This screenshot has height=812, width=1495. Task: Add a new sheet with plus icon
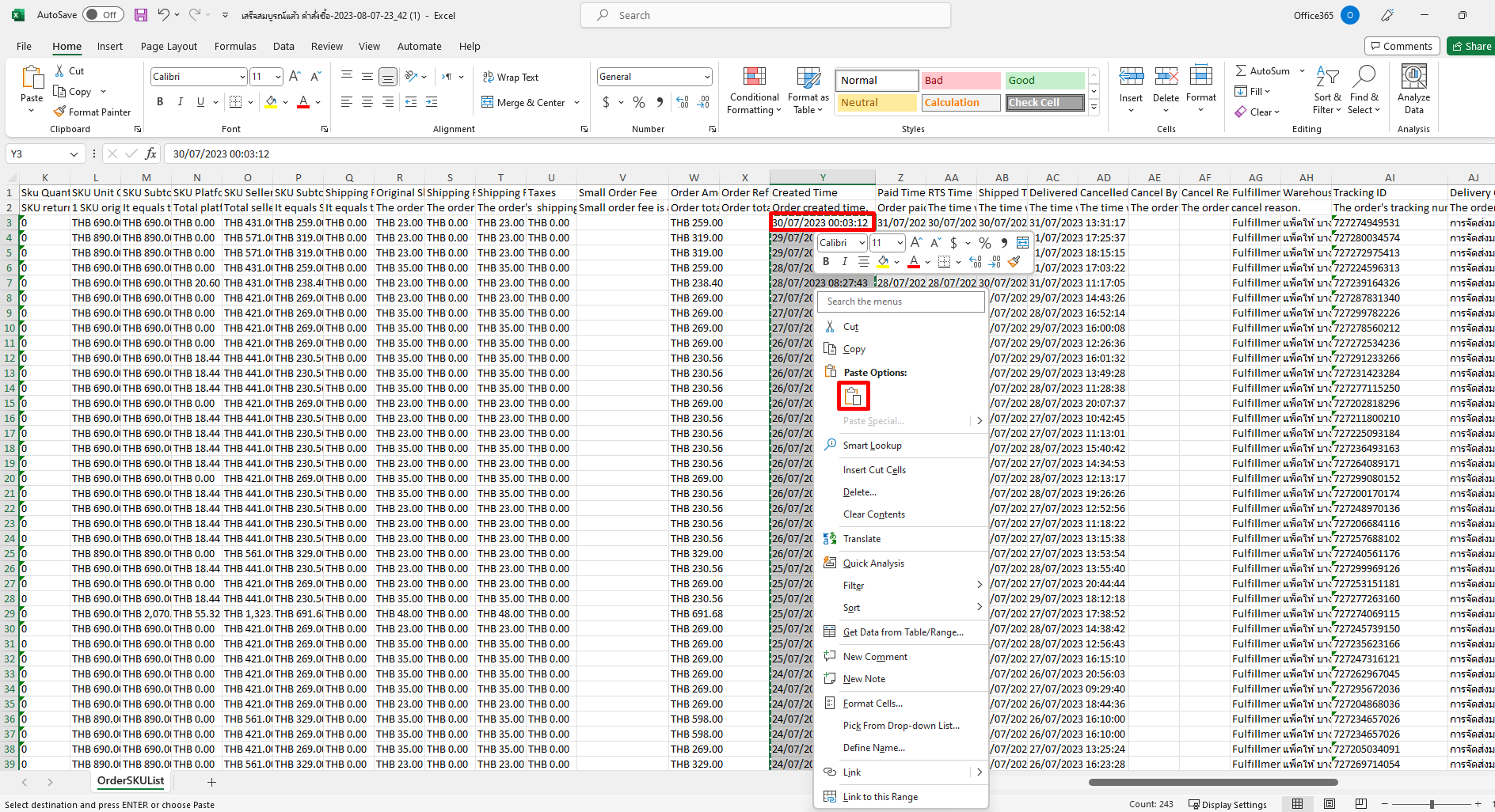pos(211,782)
